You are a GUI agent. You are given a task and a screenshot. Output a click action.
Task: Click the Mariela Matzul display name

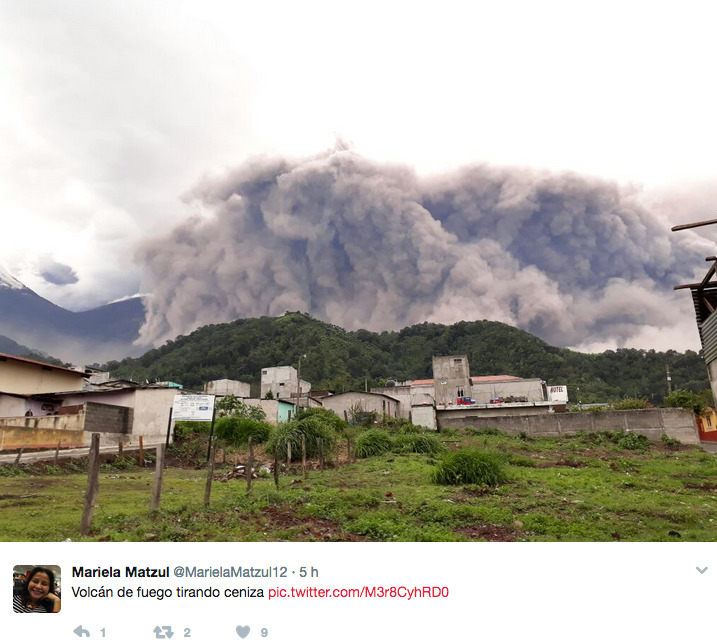[121, 572]
